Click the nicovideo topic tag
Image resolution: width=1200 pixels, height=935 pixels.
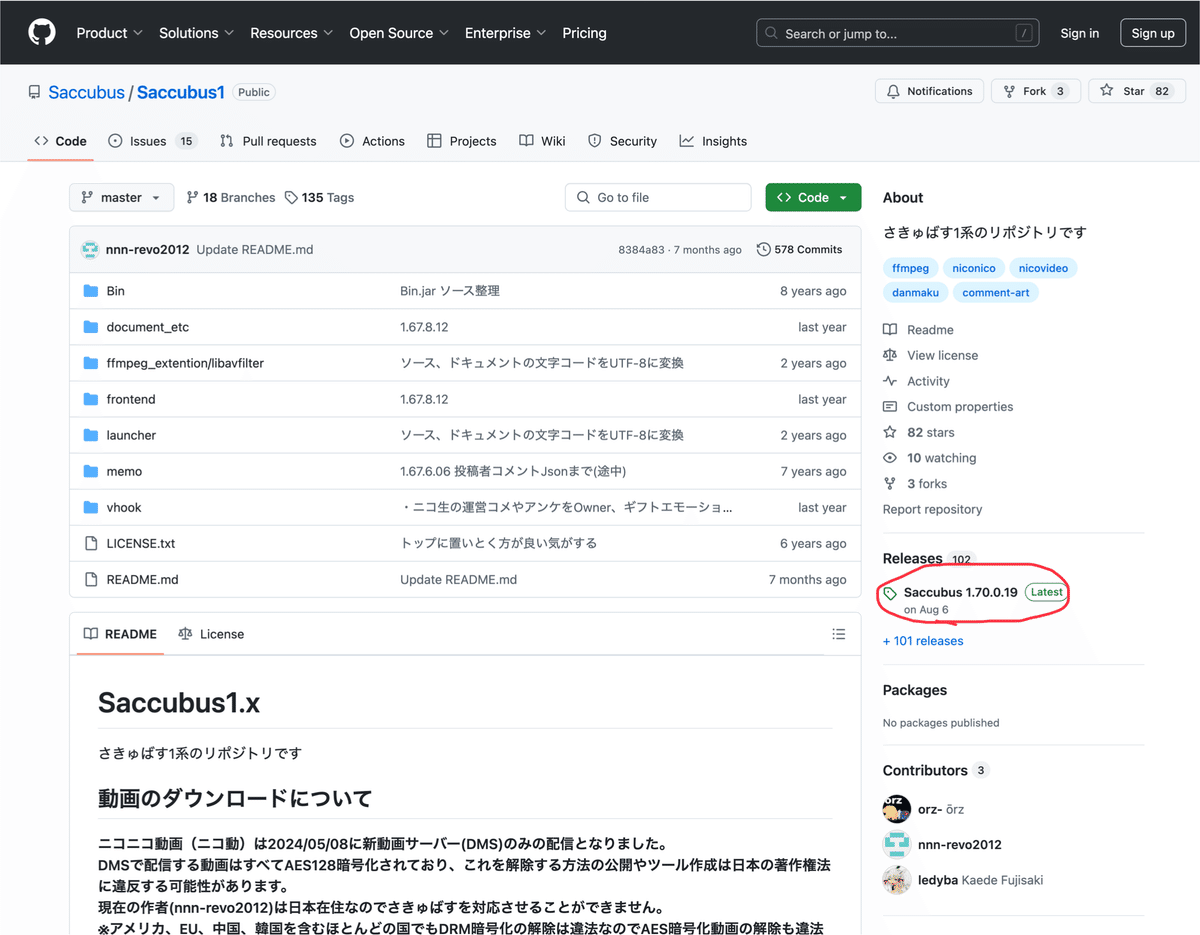1043,268
